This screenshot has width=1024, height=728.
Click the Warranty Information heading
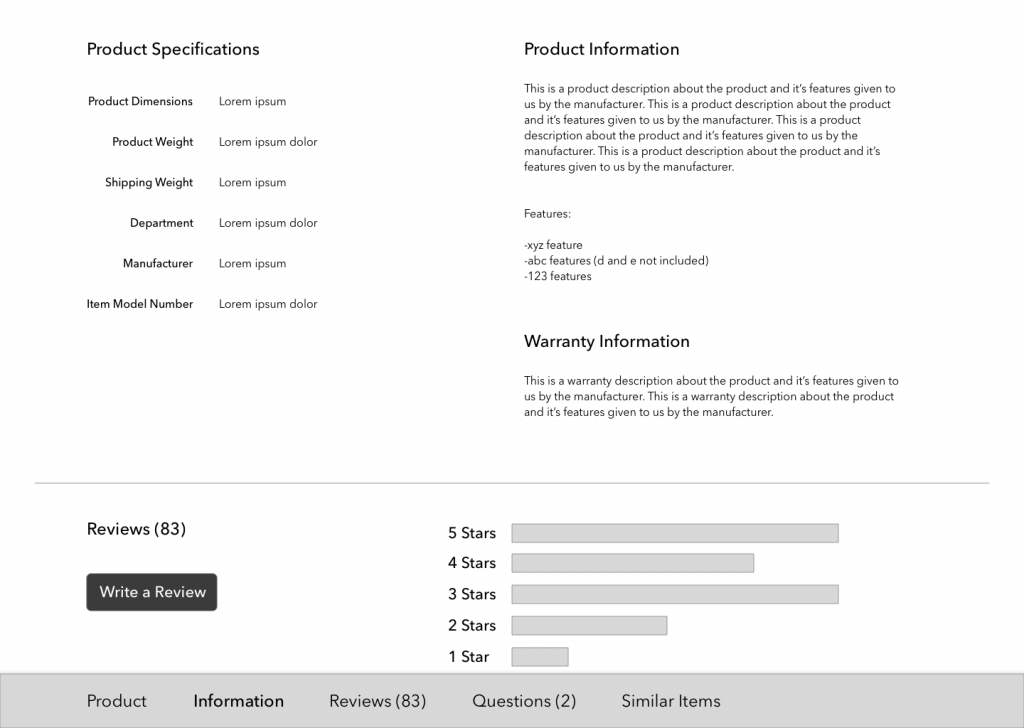(x=606, y=341)
